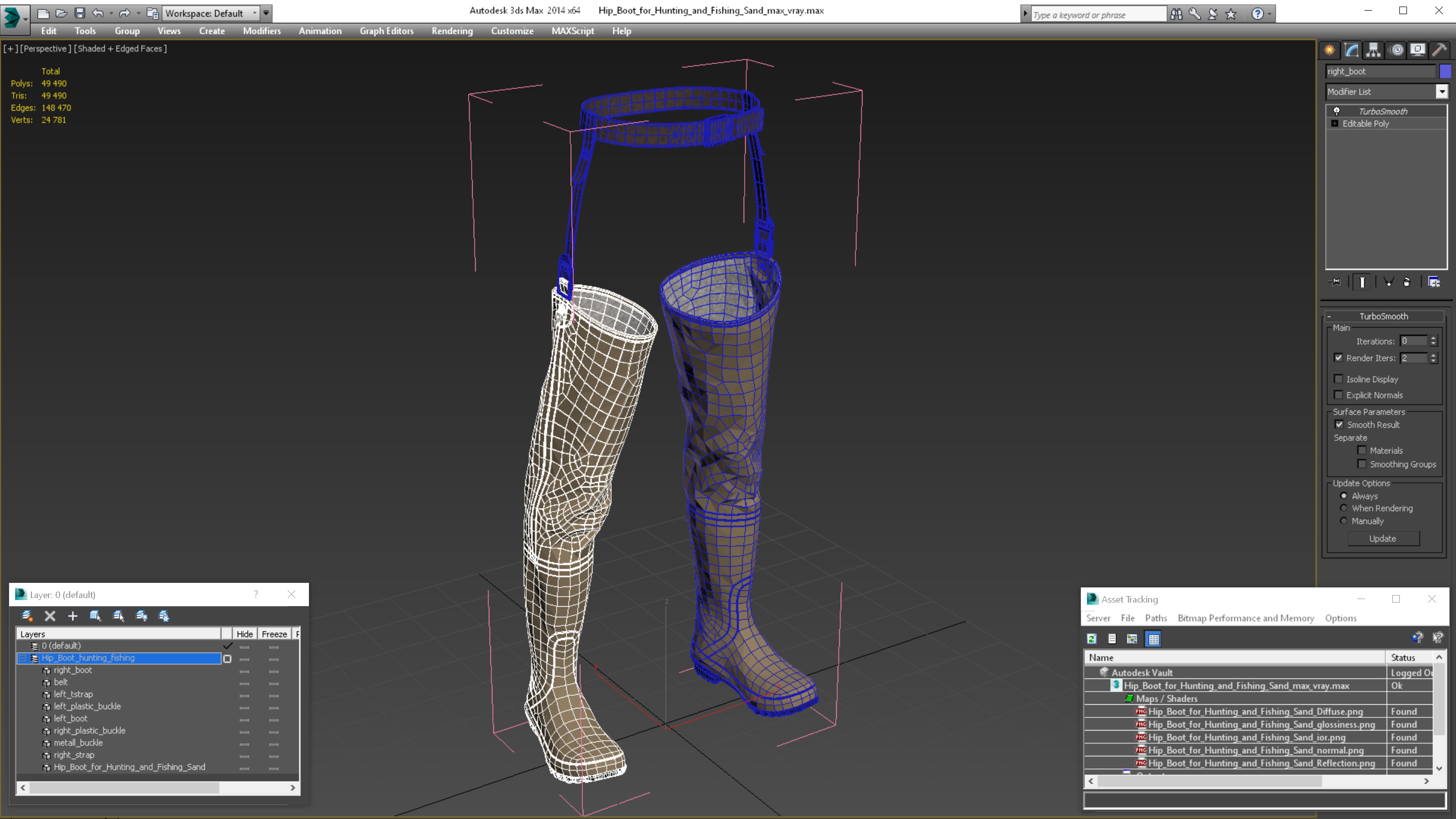The width and height of the screenshot is (1456, 819).
Task: Expand Editable Poly in modifier stack
Action: click(1335, 123)
